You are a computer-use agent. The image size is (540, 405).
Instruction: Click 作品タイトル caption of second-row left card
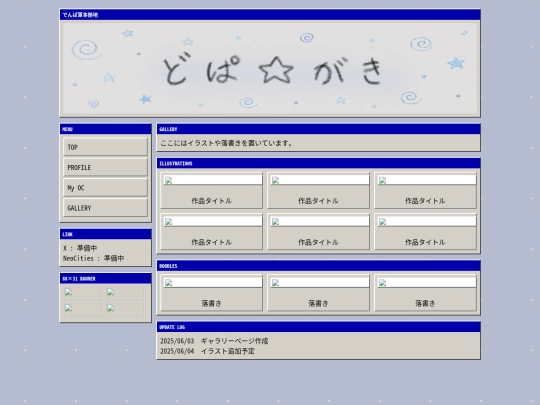tap(211, 242)
